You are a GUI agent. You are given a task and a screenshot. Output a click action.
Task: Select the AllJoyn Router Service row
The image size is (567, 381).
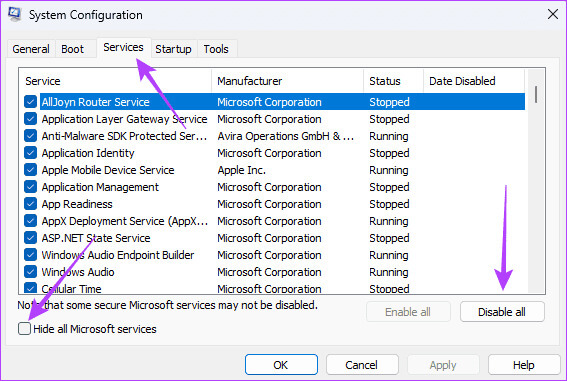(x=275, y=102)
